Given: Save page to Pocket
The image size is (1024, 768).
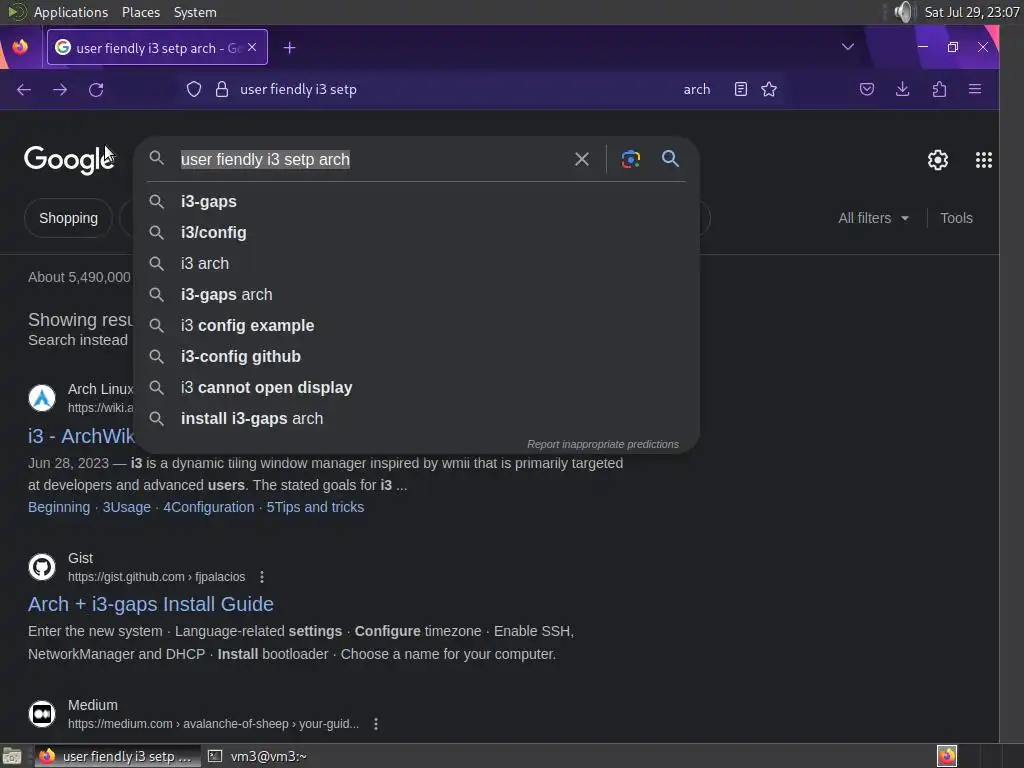Looking at the screenshot, I should (867, 89).
